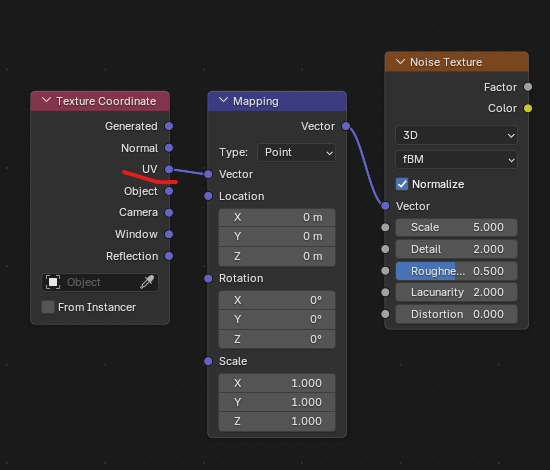550x470 pixels.
Task: Click the Distortion 0.000 field
Action: pyautogui.click(x=456, y=314)
